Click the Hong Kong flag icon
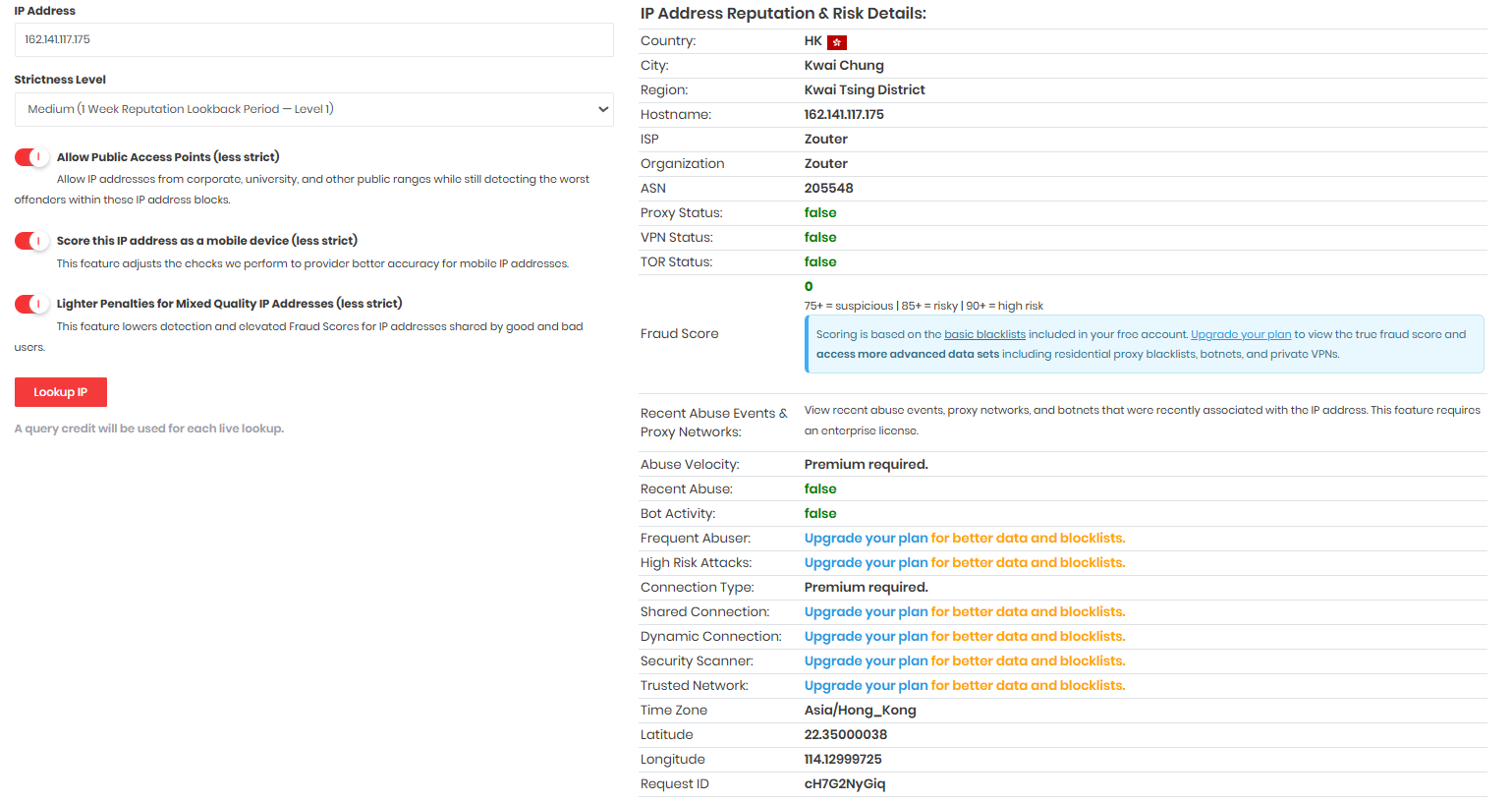The image size is (1512, 803). tap(836, 42)
